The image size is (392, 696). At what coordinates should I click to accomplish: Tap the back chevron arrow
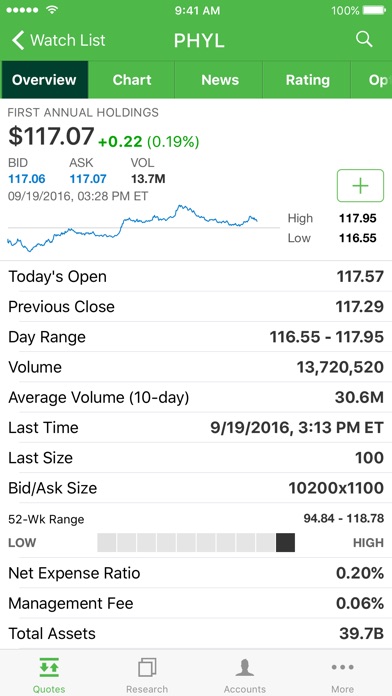pyautogui.click(x=18, y=40)
